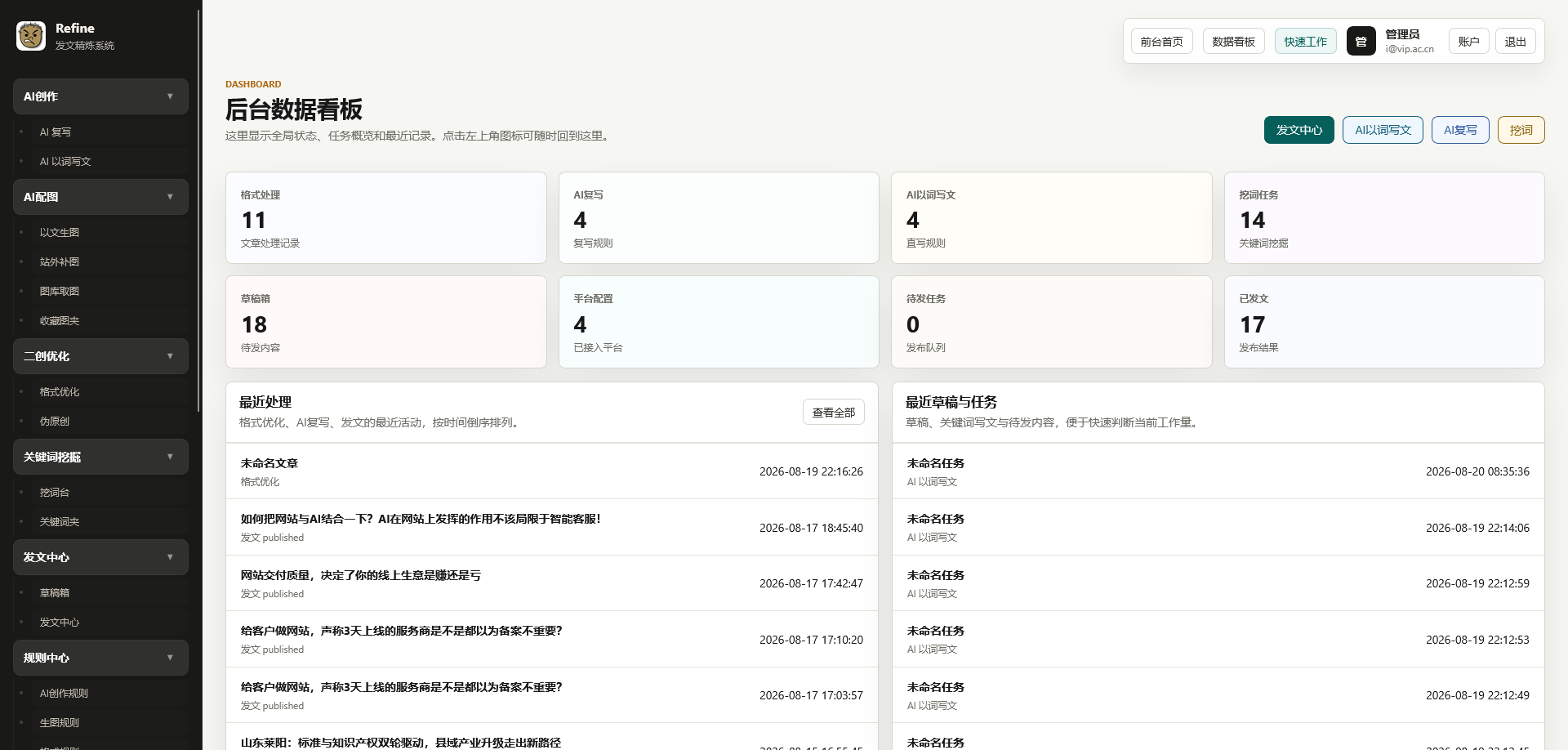The width and height of the screenshot is (1568, 750).
Task: Collapse the AI创作 sidebar section
Action: click(x=100, y=96)
